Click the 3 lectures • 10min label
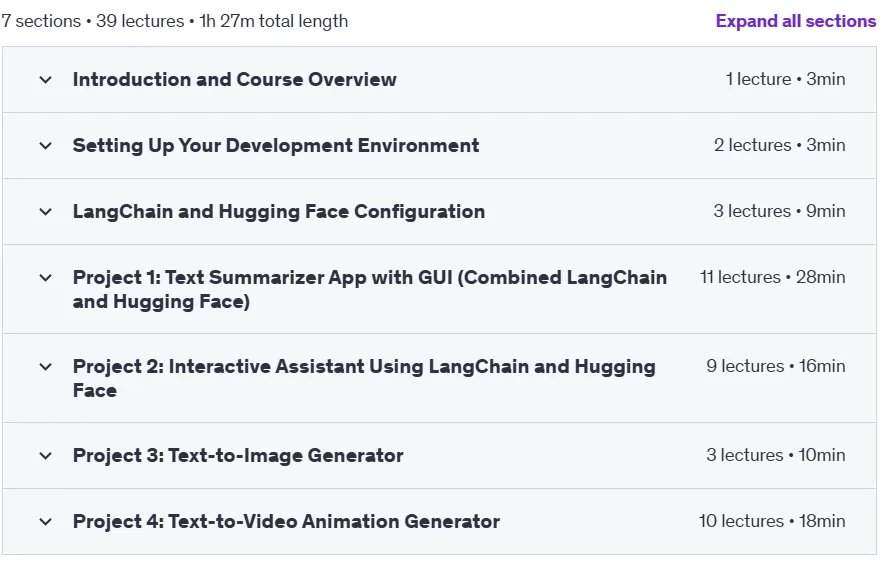Image resolution: width=880 pixels, height=561 pixels. (x=776, y=455)
